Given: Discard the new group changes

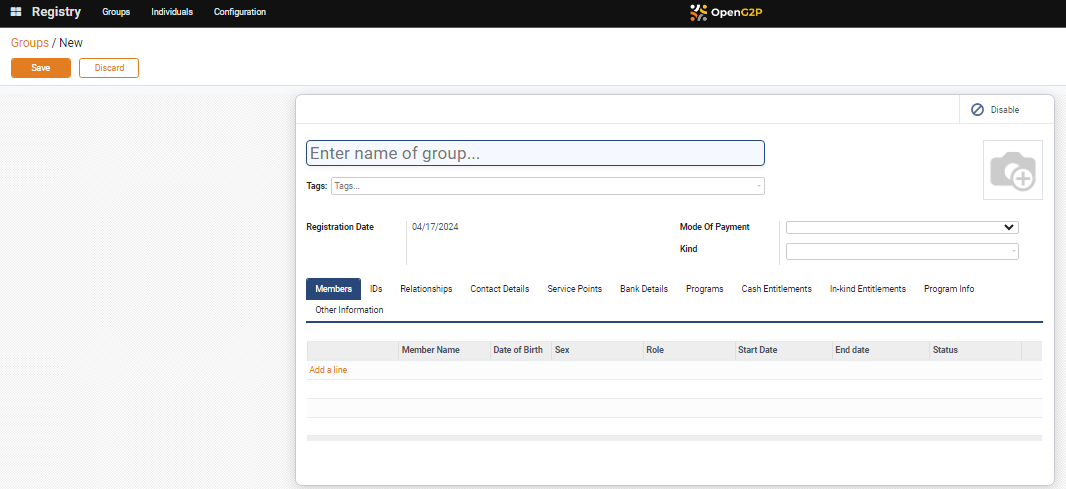Looking at the screenshot, I should pyautogui.click(x=109, y=68).
